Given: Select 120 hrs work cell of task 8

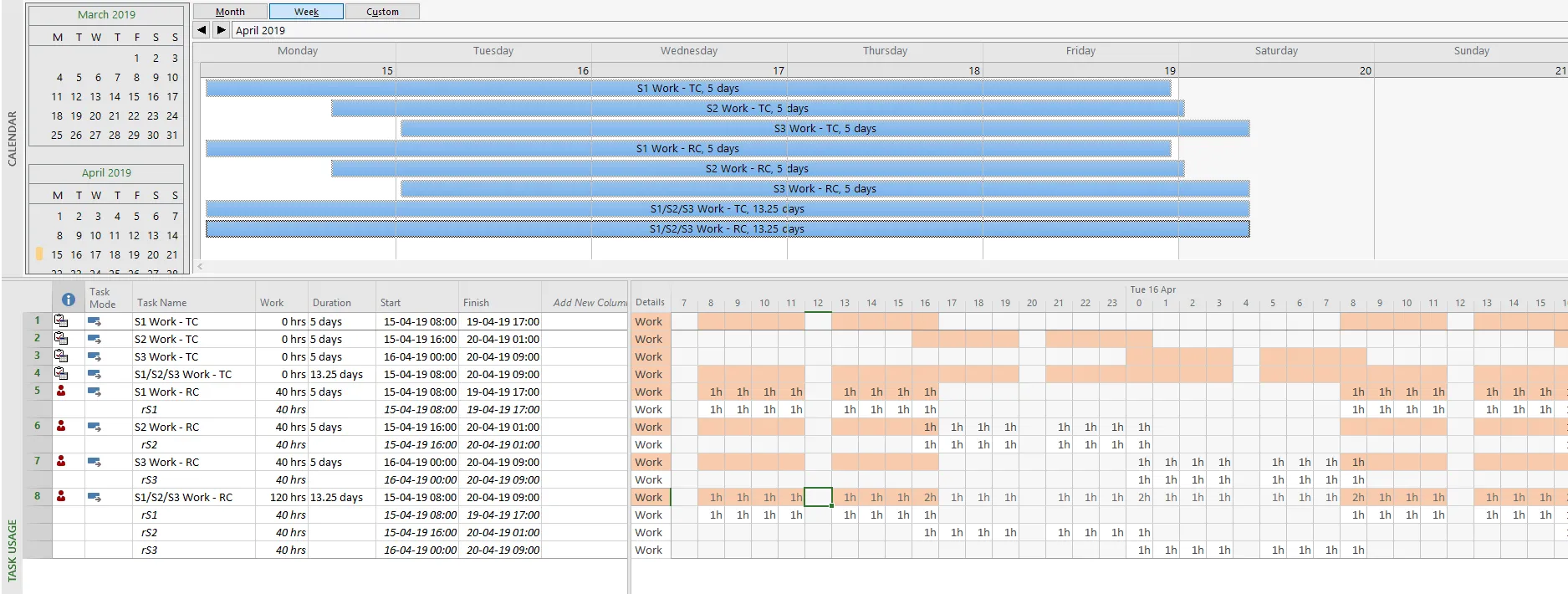Looking at the screenshot, I should tap(282, 497).
